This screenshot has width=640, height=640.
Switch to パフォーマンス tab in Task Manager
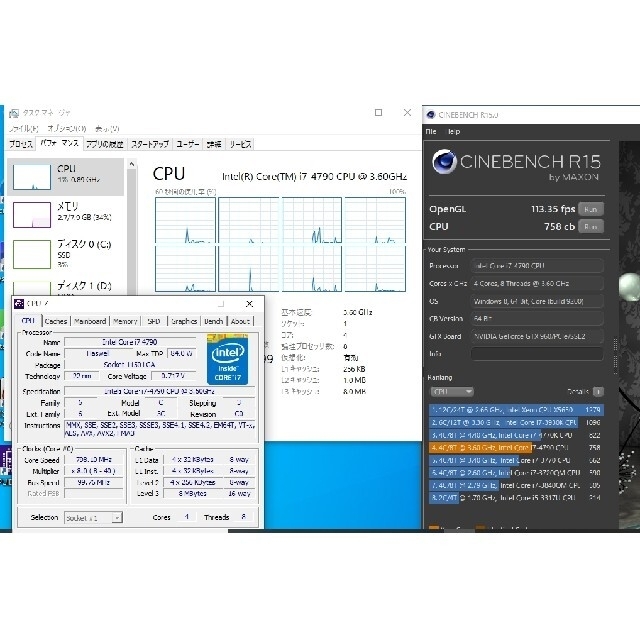[x=60, y=143]
